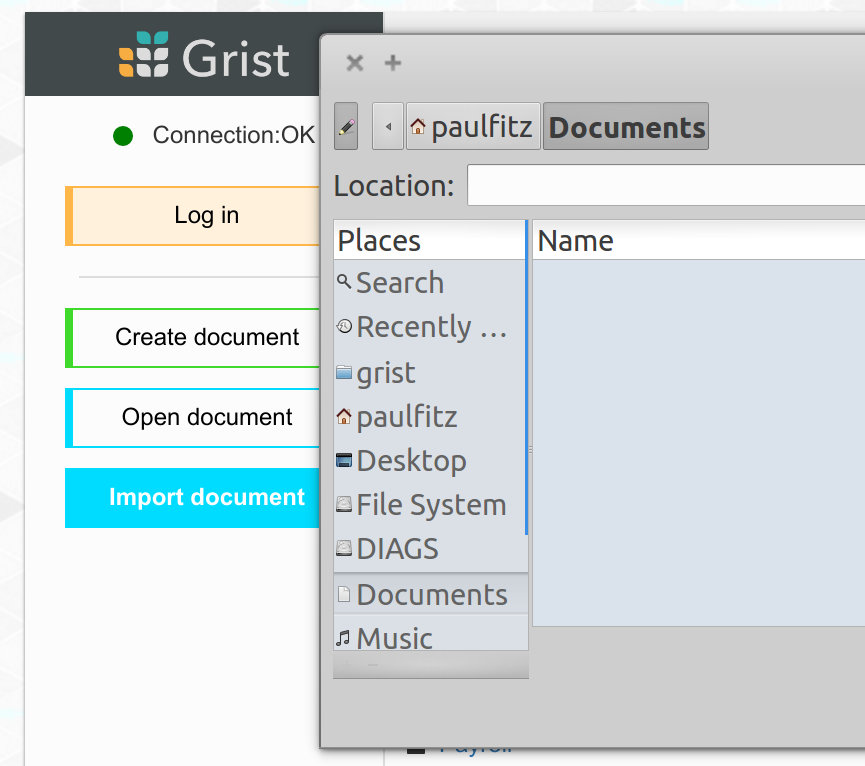Viewport: 865px width, 766px height.
Task: Select Desktop using its monitor icon
Action: [x=342, y=461]
